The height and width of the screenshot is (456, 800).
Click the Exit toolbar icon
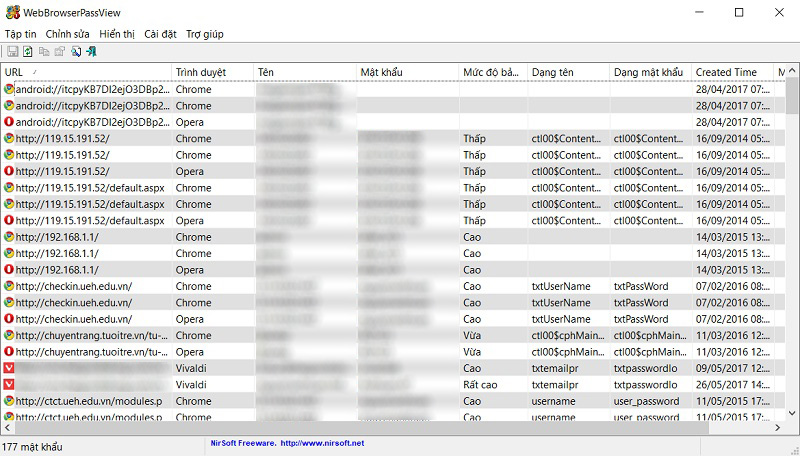(91, 52)
